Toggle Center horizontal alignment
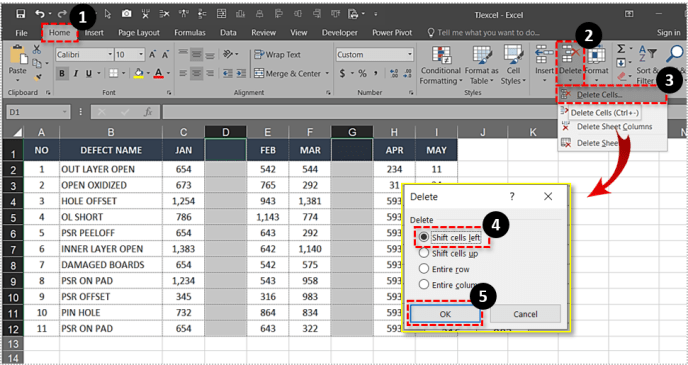Image resolution: width=688 pixels, height=365 pixels. point(197,73)
